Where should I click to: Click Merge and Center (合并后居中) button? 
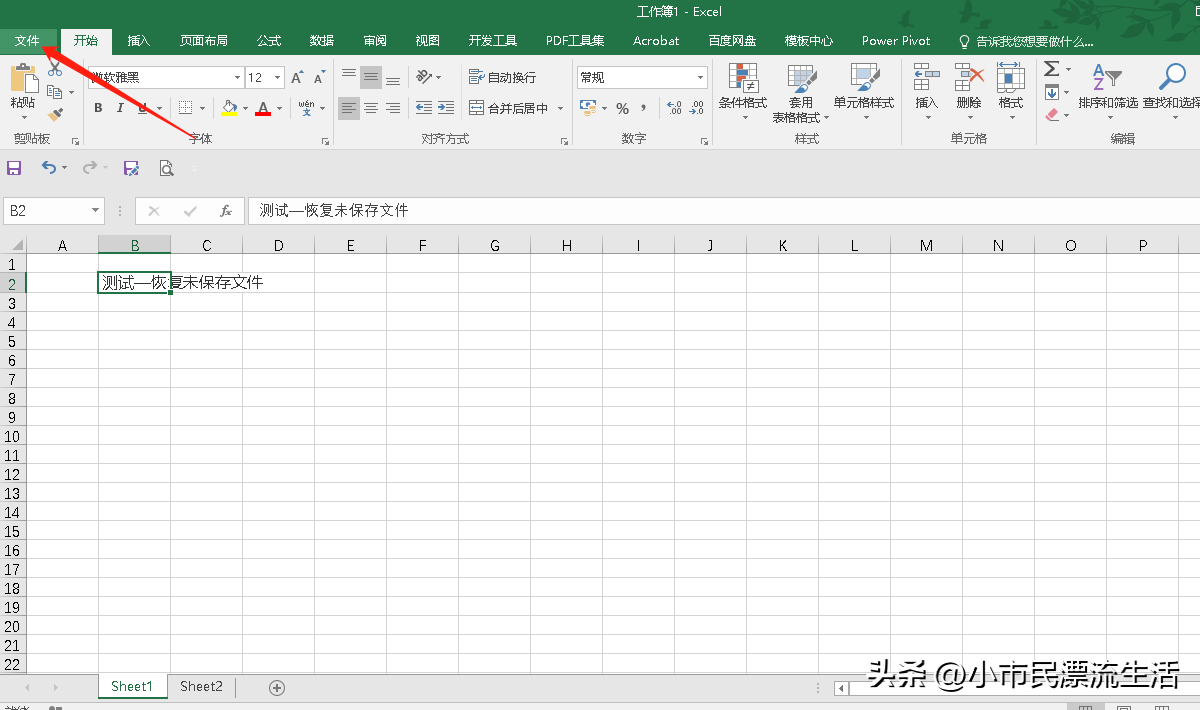(509, 108)
